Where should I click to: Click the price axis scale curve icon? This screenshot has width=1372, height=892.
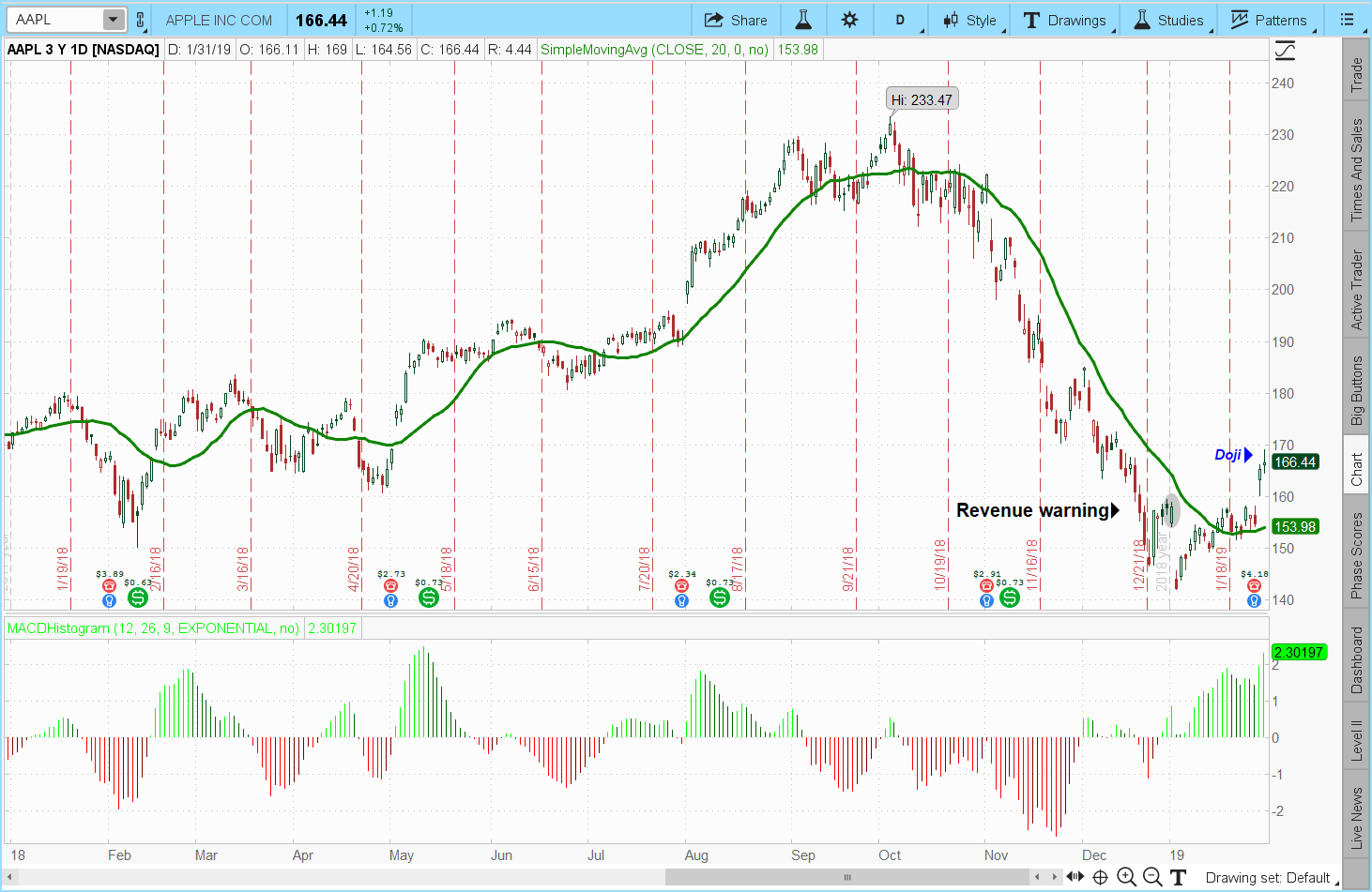1285,52
